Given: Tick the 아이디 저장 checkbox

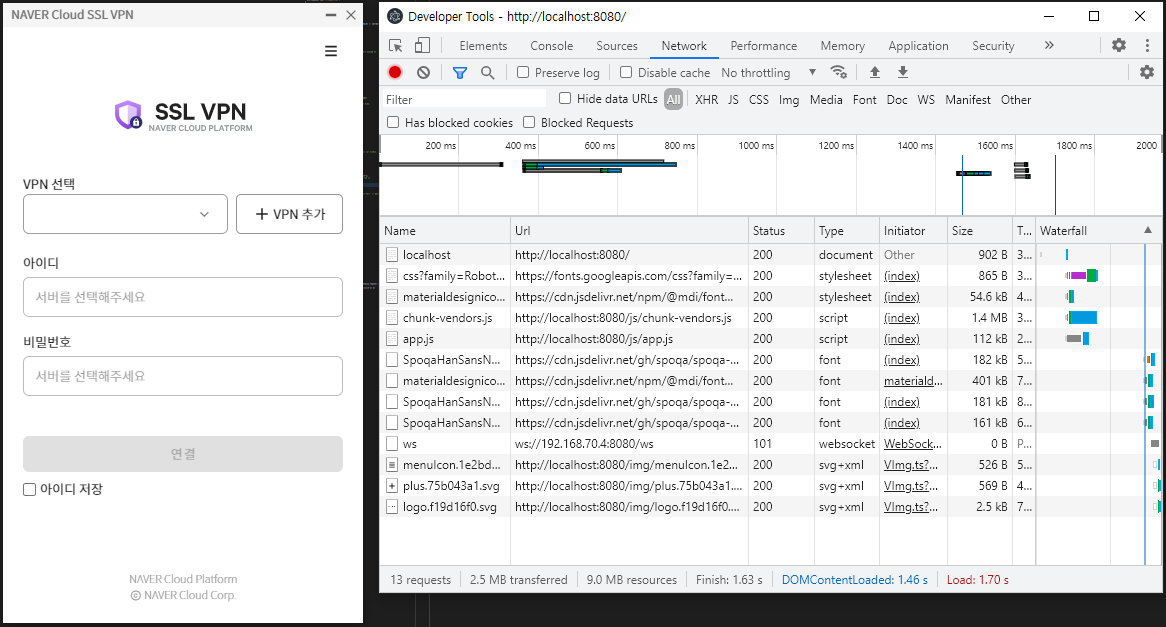Looking at the screenshot, I should click(30, 489).
